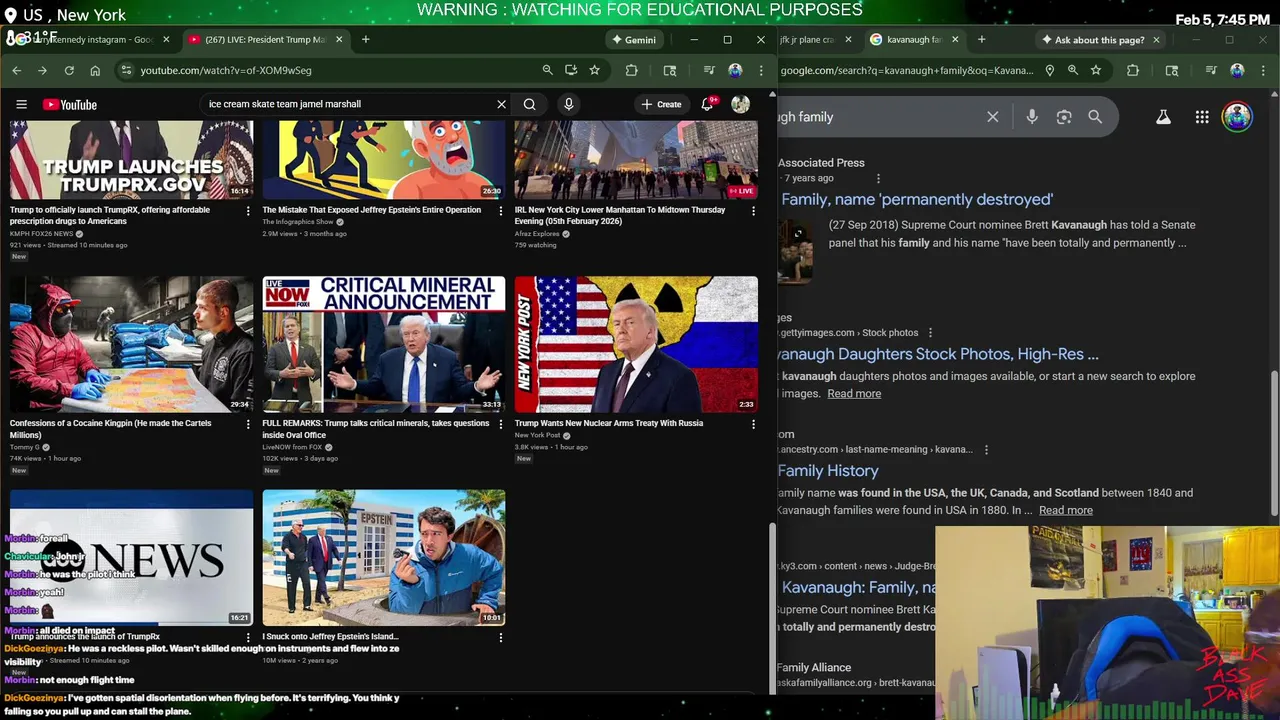Play the Epstein's Island video thumbnail

click(384, 557)
